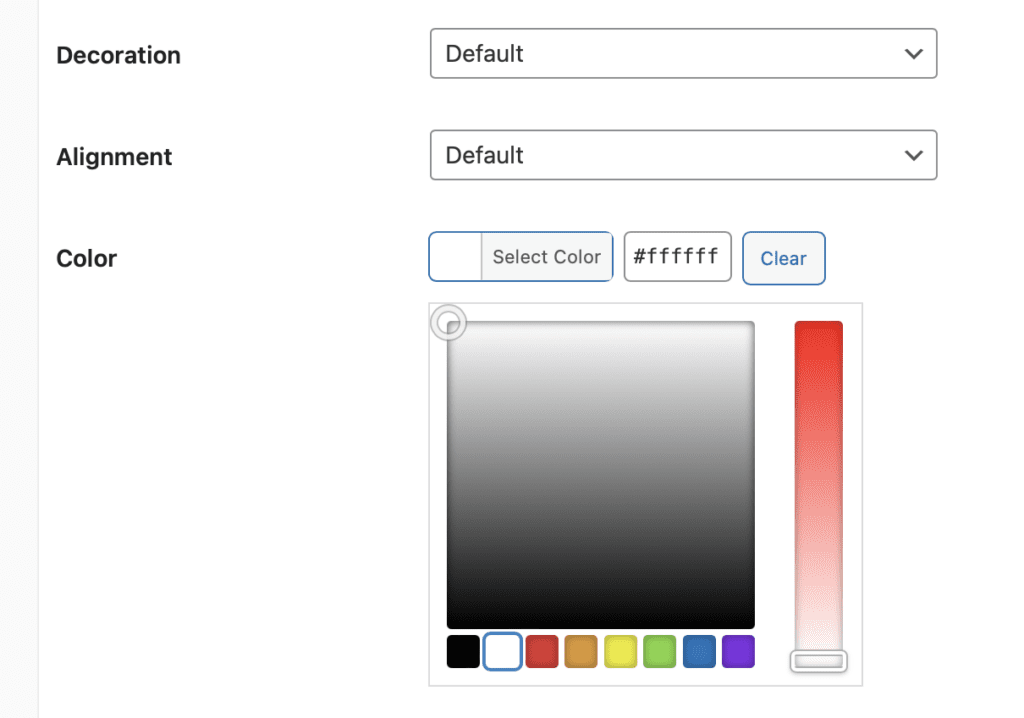
Task: Click the Select Color button
Action: coord(546,257)
